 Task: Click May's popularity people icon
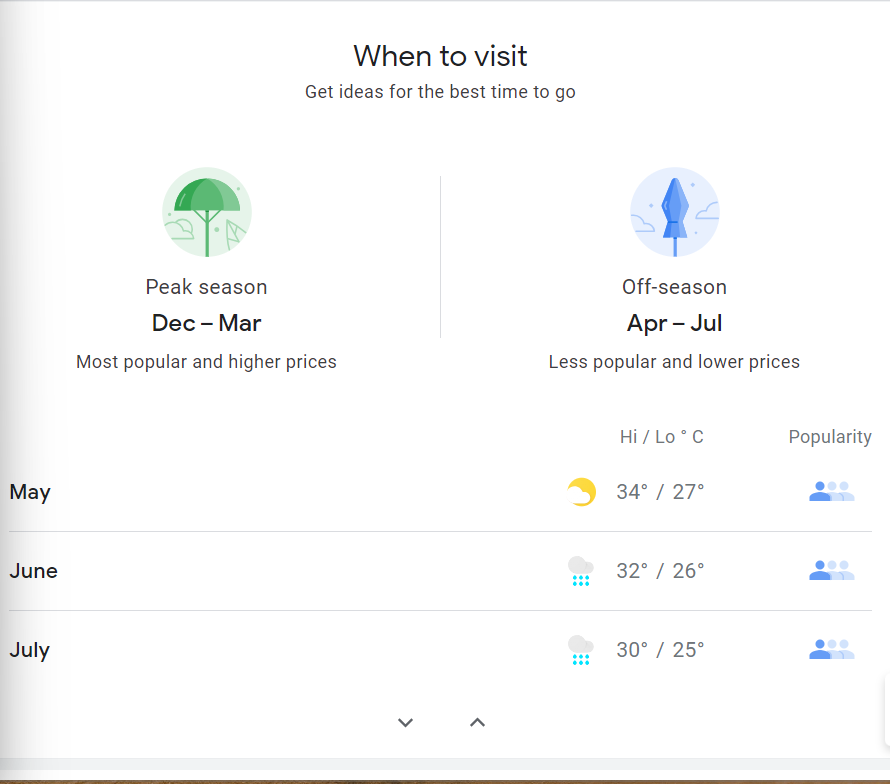click(x=832, y=491)
